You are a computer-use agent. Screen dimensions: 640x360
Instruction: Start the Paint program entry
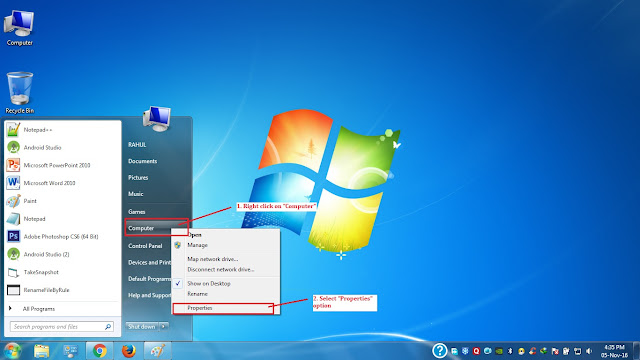pyautogui.click(x=62, y=201)
